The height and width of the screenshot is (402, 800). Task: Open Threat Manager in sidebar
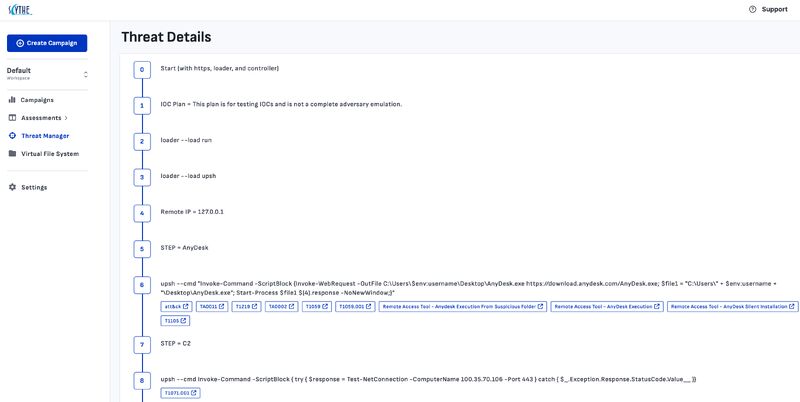pyautogui.click(x=45, y=136)
